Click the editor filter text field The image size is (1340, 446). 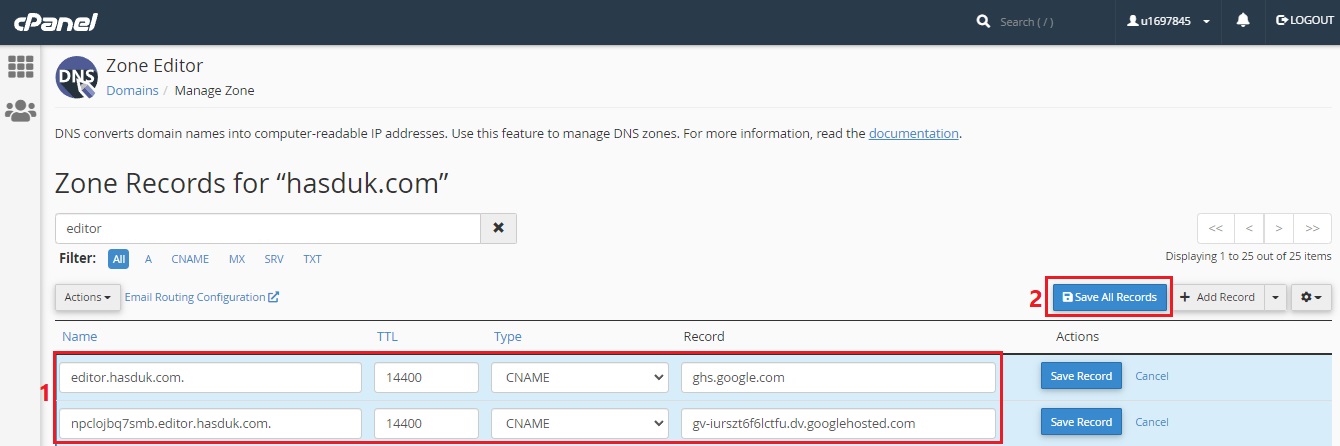268,228
